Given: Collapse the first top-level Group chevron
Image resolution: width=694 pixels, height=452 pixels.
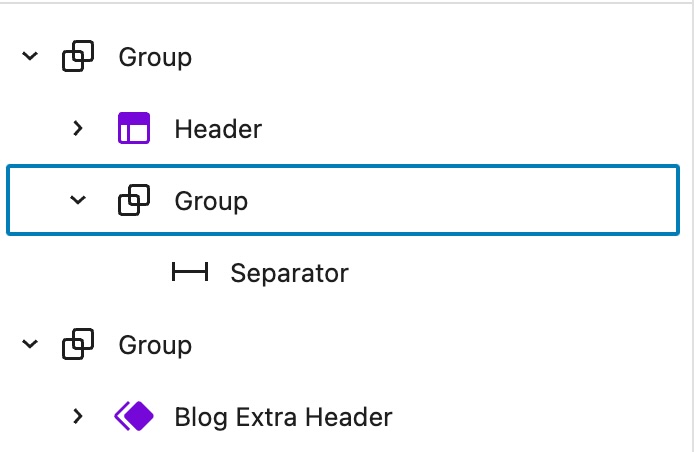Looking at the screenshot, I should click(30, 58).
